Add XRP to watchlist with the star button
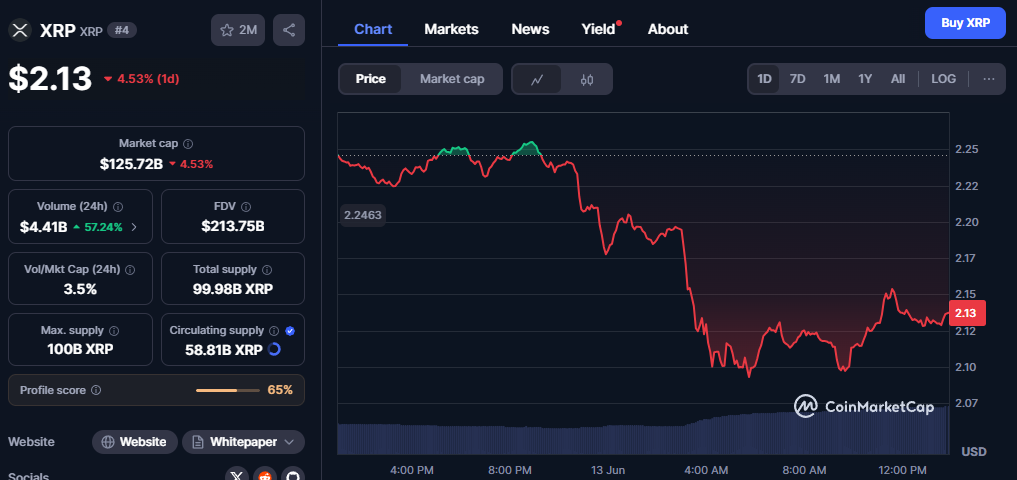Screen dimensions: 1017x480 pos(238,30)
